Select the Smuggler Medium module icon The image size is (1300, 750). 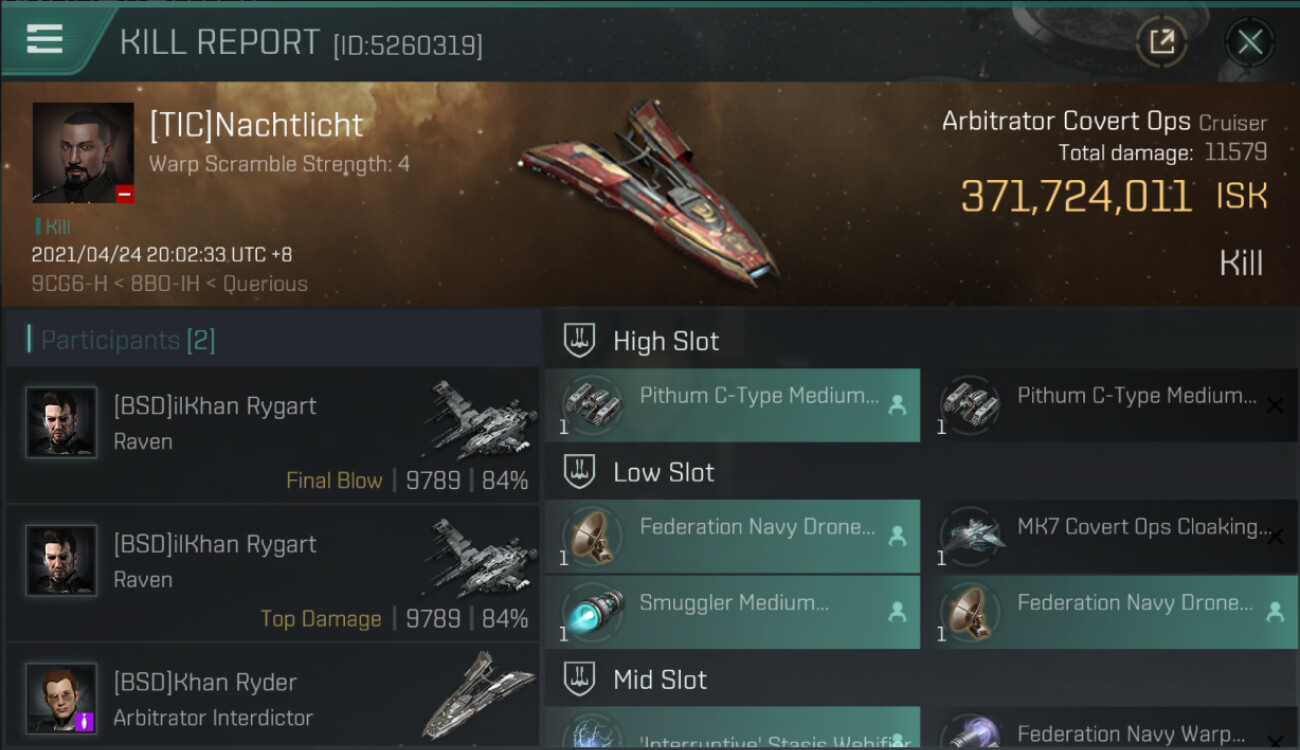click(x=592, y=611)
